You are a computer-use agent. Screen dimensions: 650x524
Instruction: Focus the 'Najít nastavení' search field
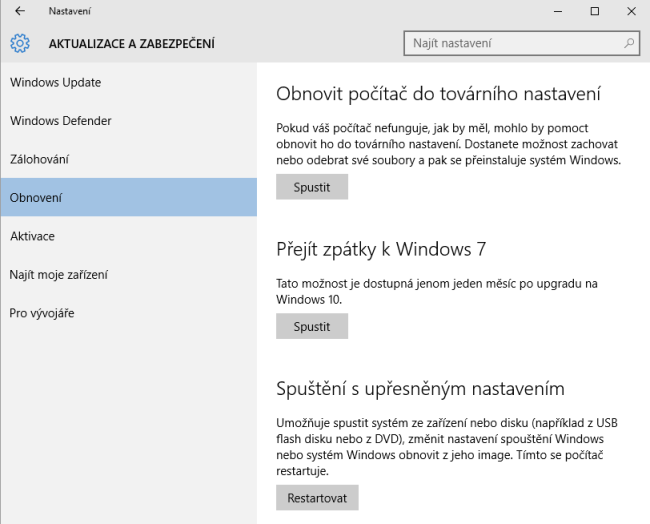click(521, 43)
